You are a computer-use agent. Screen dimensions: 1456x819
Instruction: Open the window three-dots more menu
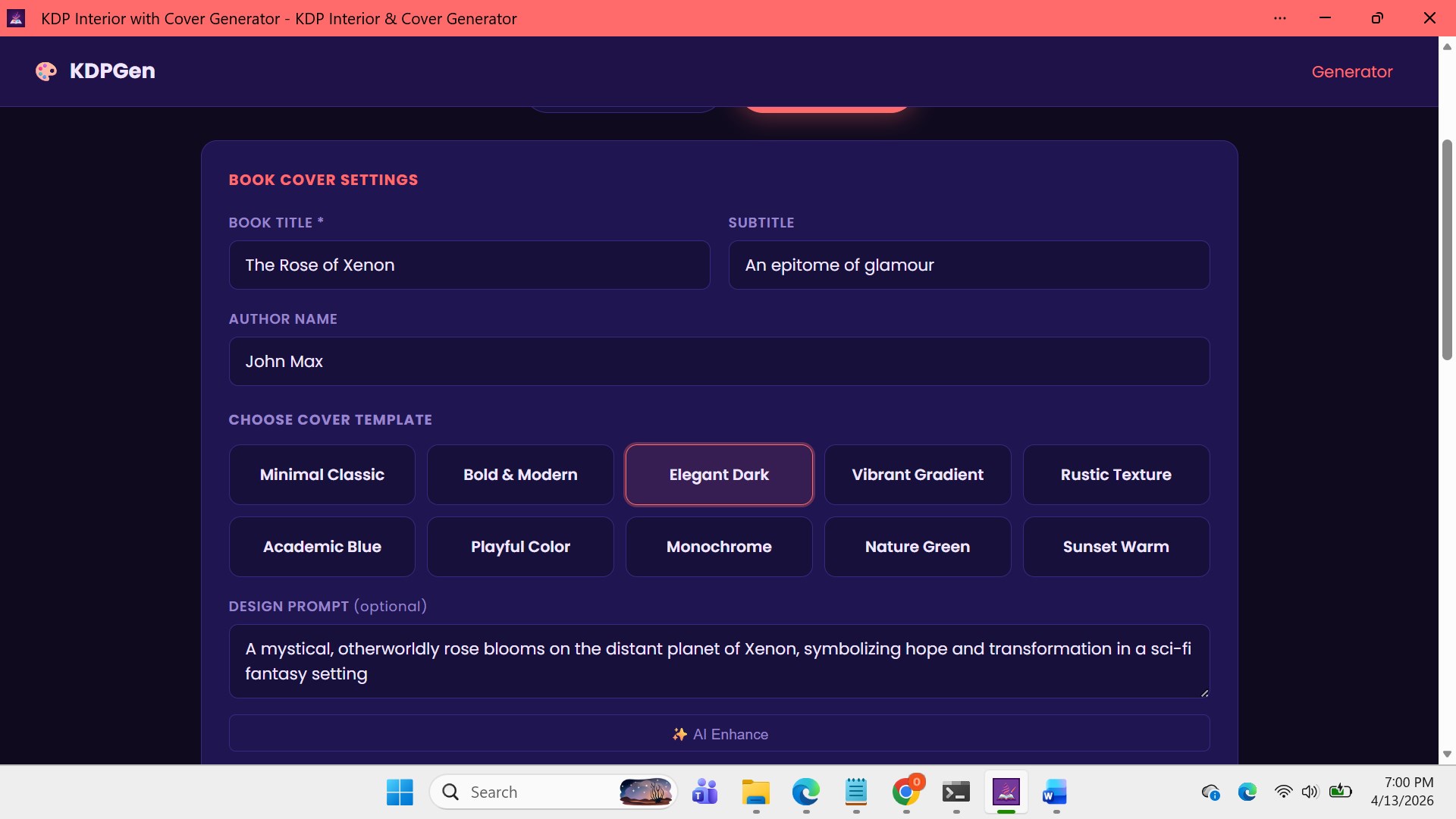(x=1280, y=18)
